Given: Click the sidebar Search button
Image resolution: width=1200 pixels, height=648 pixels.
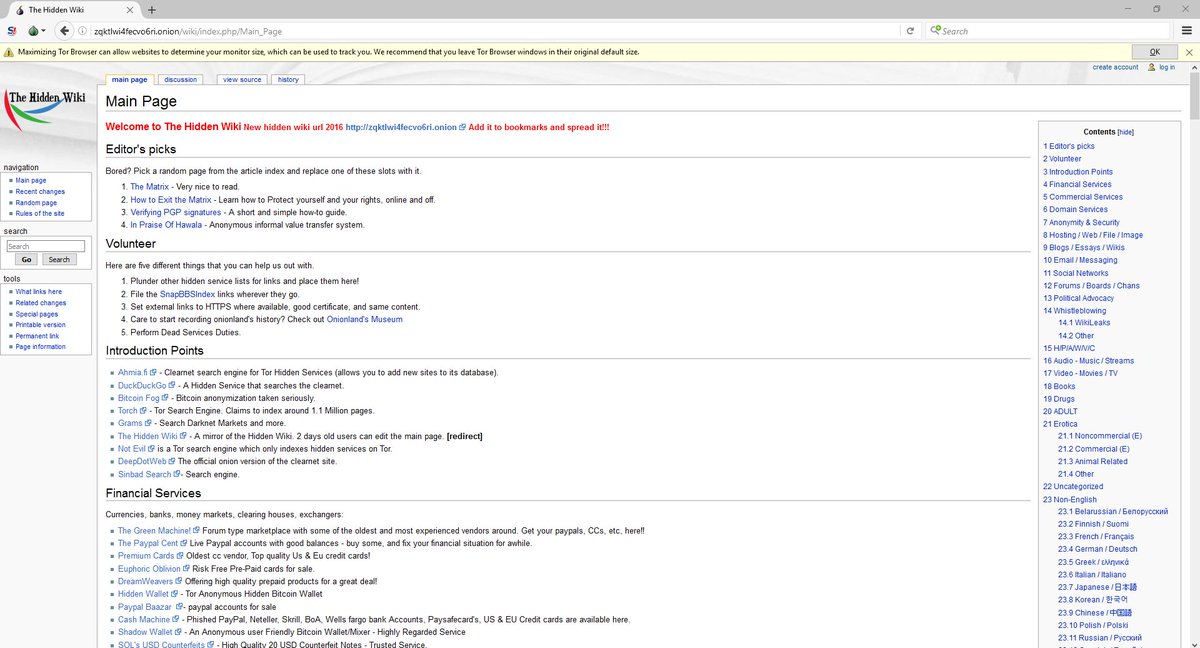Looking at the screenshot, I should (60, 259).
